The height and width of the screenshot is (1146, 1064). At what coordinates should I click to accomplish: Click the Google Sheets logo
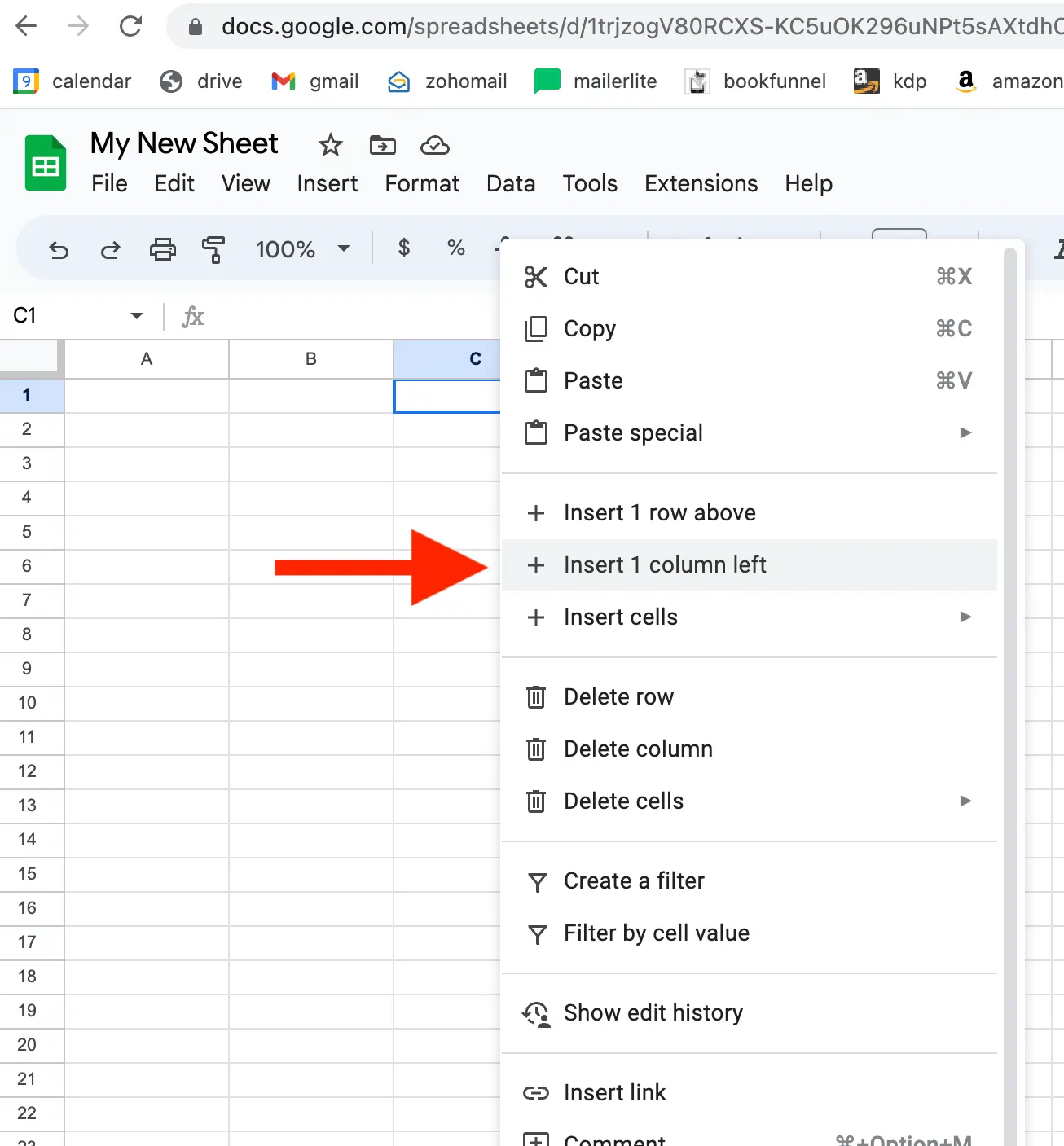[x=45, y=162]
